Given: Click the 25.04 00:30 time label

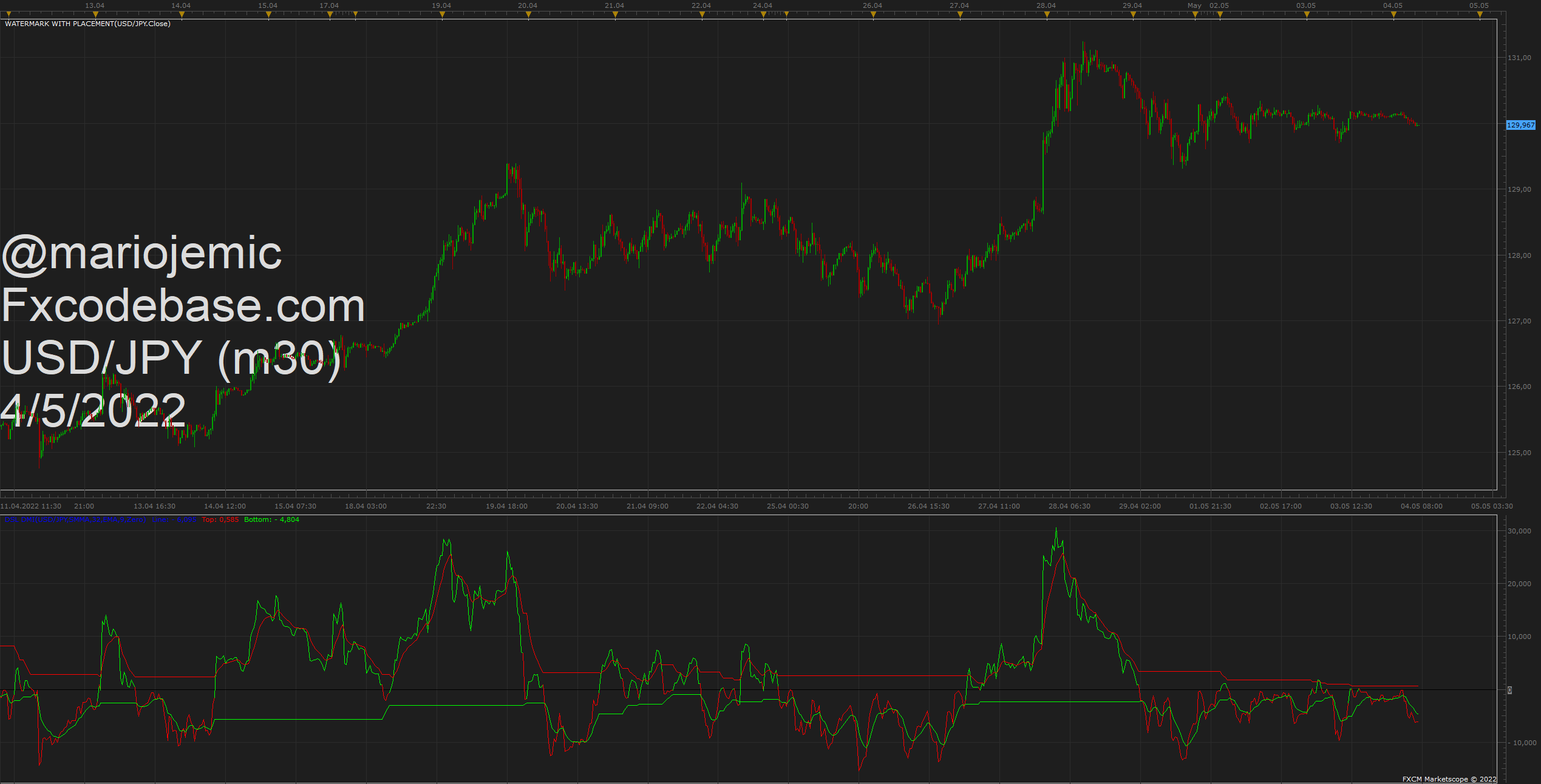Looking at the screenshot, I should click(788, 506).
